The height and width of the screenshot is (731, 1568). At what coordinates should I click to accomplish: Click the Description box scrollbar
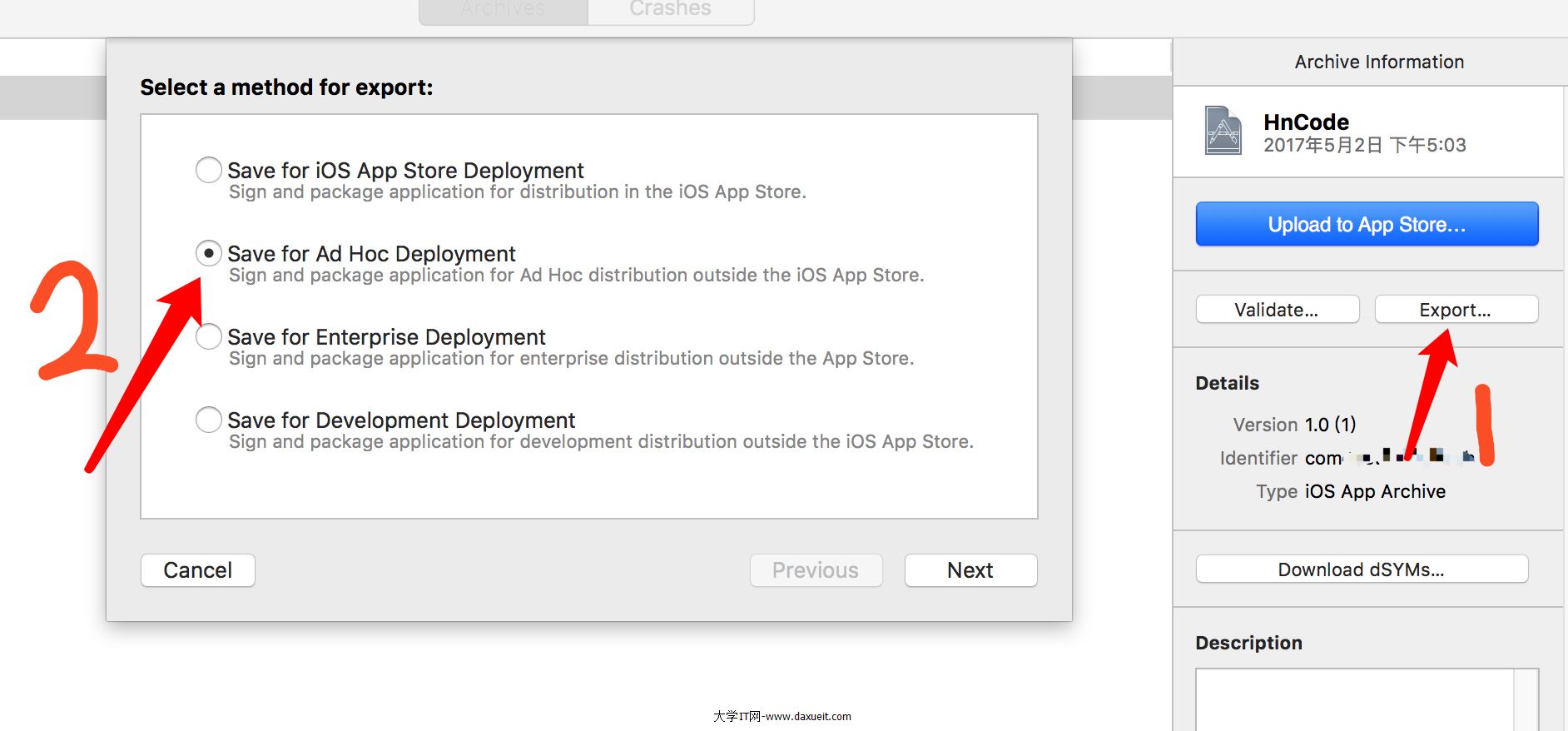pyautogui.click(x=1526, y=699)
